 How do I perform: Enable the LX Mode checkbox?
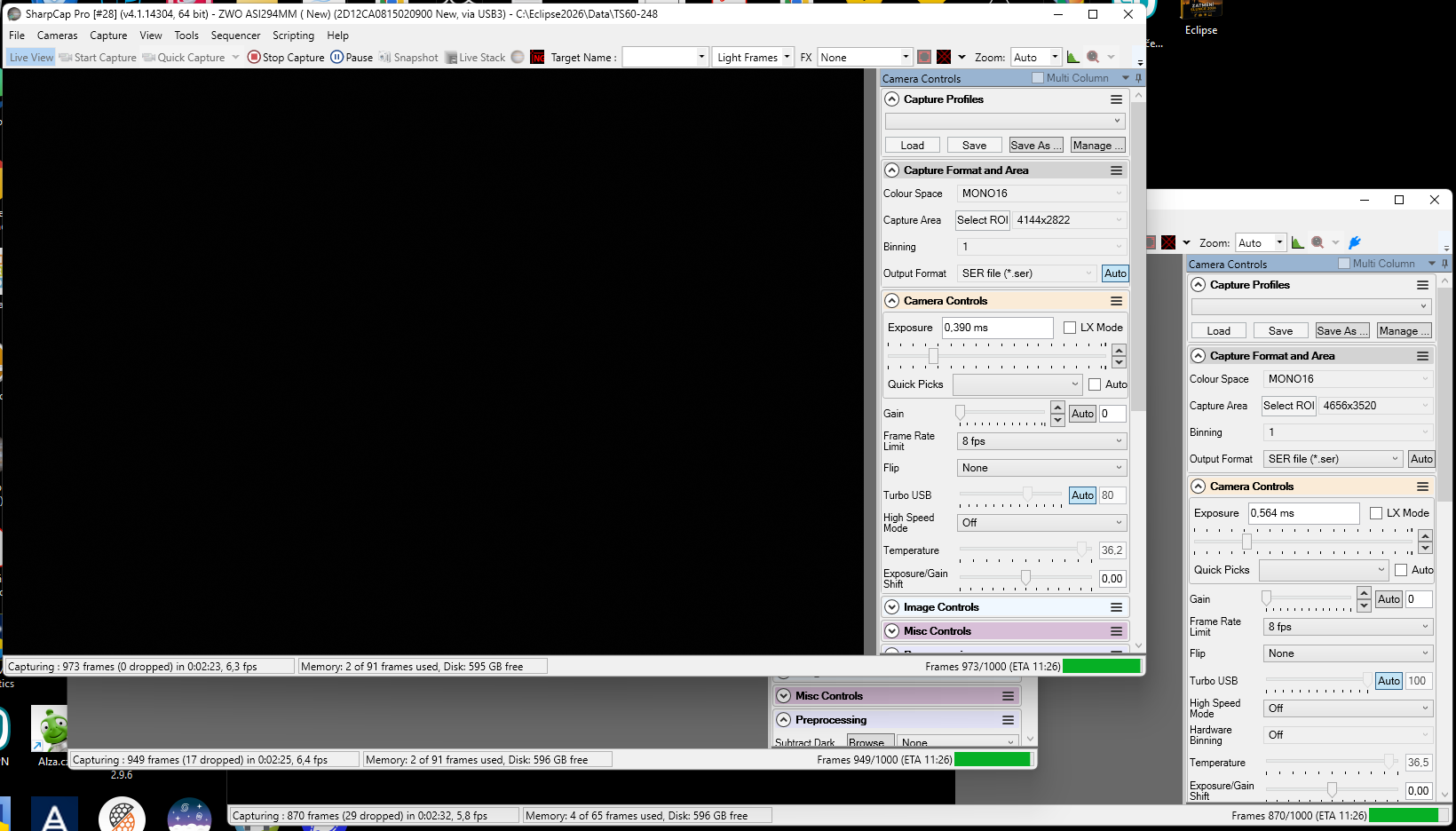(x=1070, y=328)
